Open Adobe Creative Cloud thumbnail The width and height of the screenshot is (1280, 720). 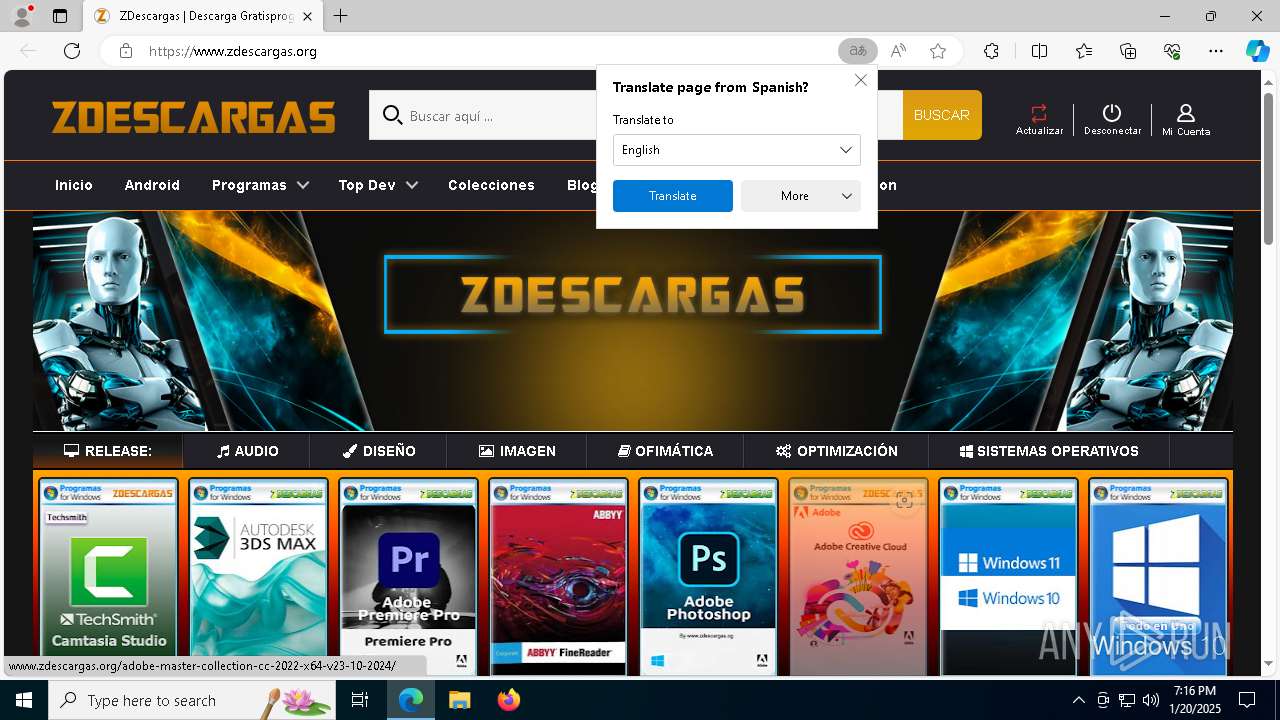858,575
